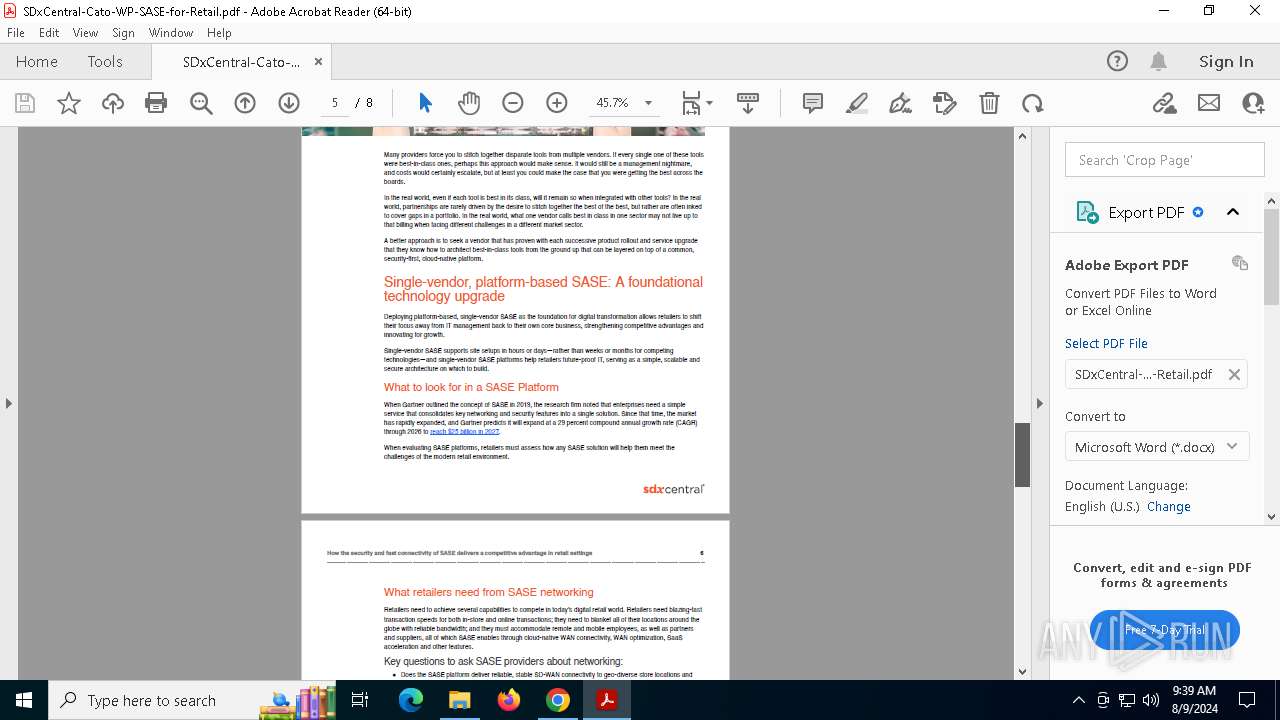Launch Firefox from taskbar

pos(509,700)
